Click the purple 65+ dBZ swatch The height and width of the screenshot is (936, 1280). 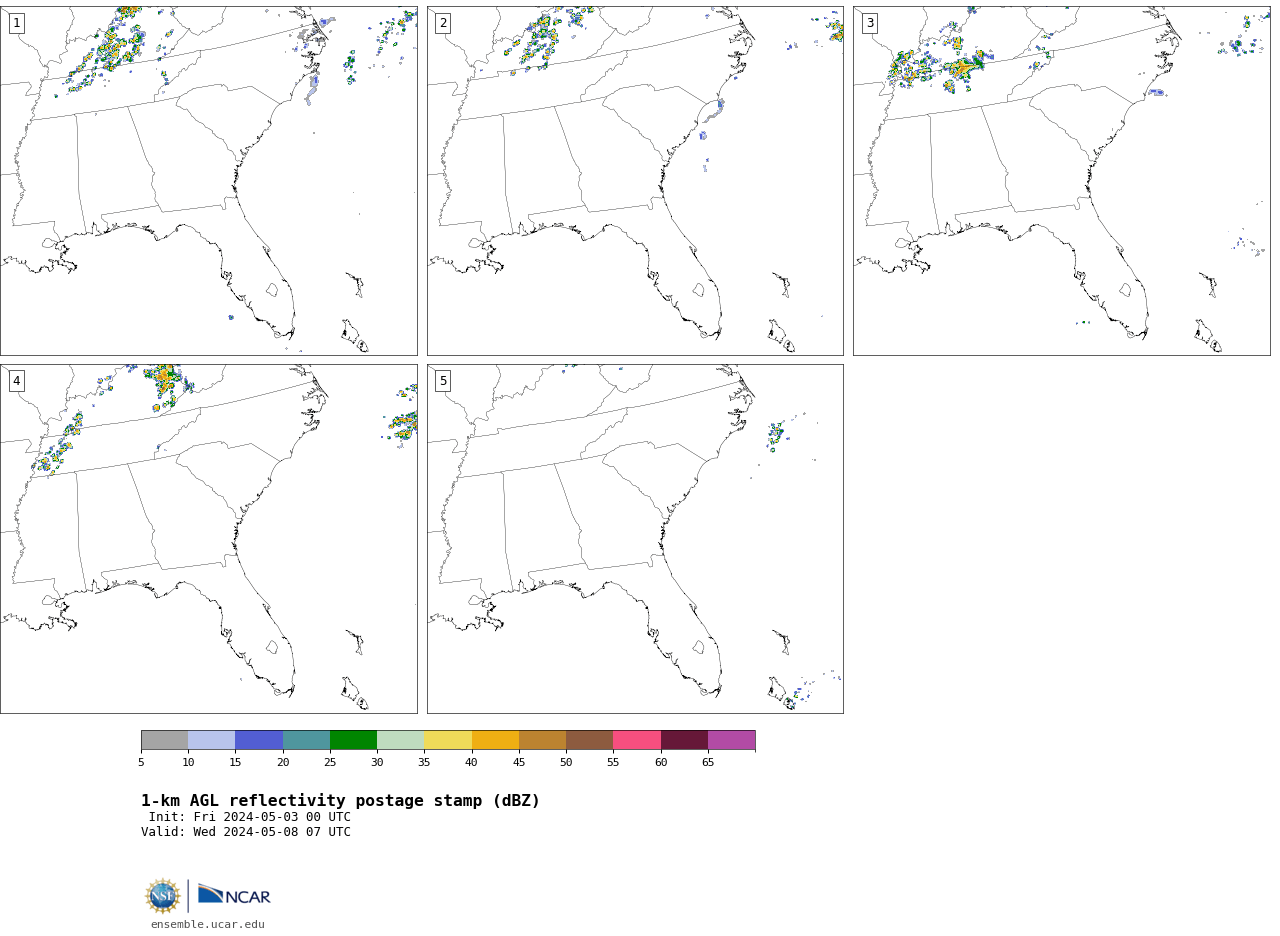click(731, 740)
